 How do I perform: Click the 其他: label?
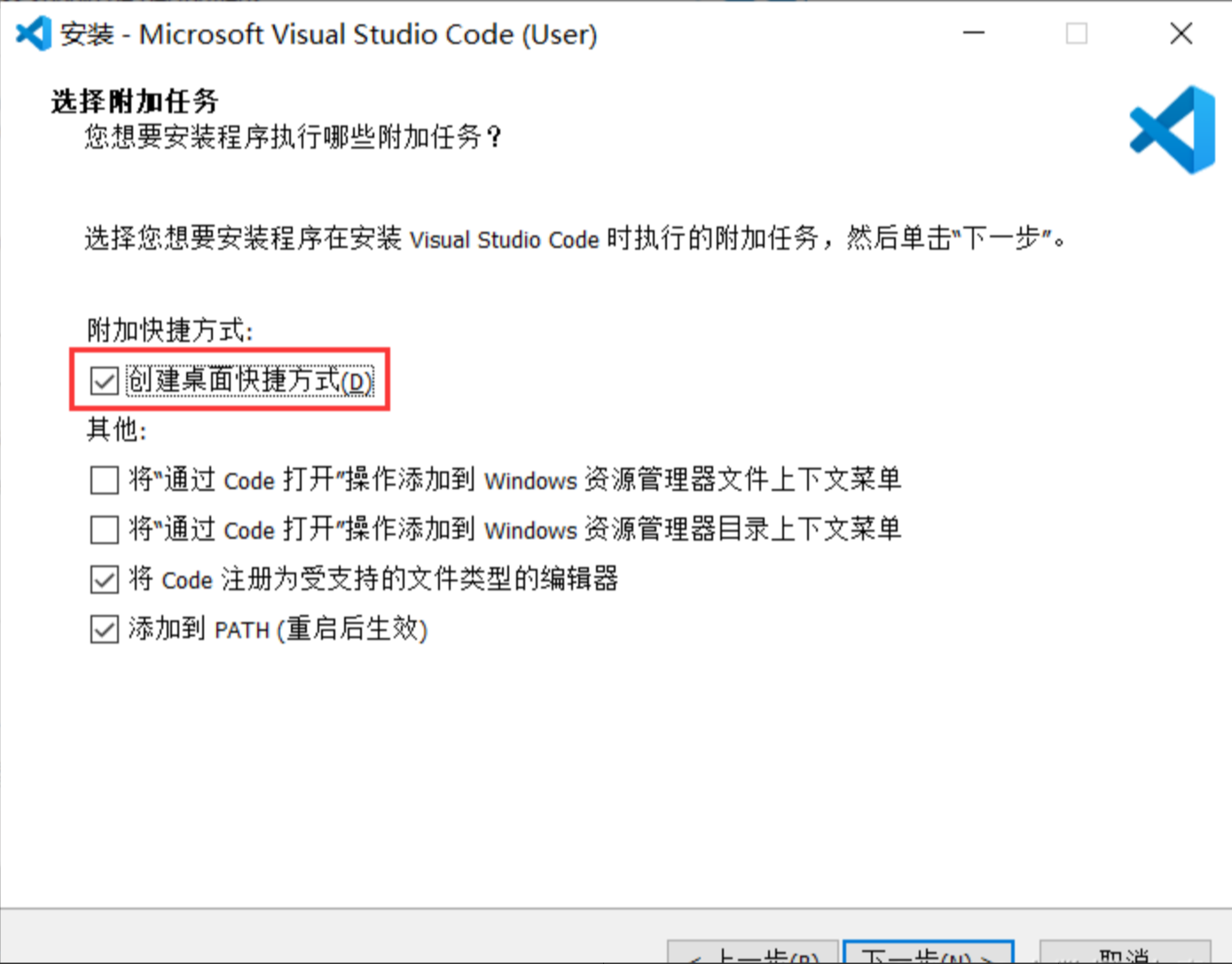(x=116, y=430)
